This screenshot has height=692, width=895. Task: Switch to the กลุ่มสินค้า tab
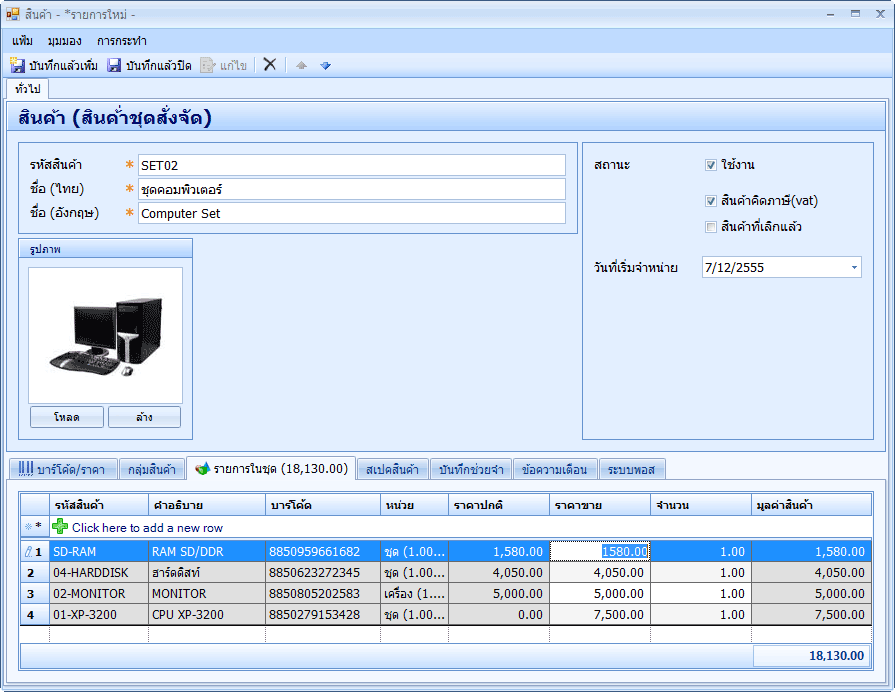[152, 469]
